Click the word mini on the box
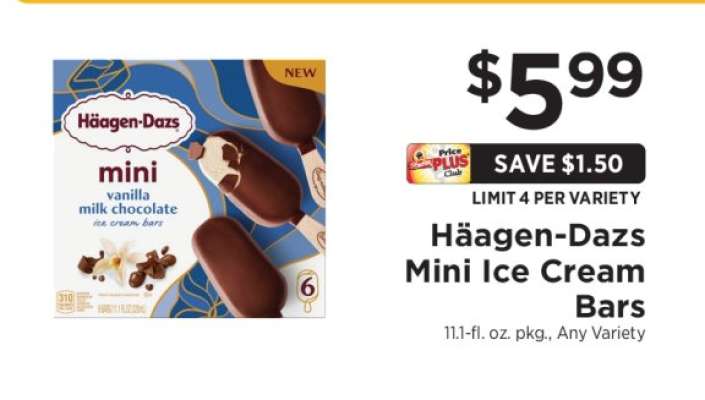 pyautogui.click(x=128, y=171)
